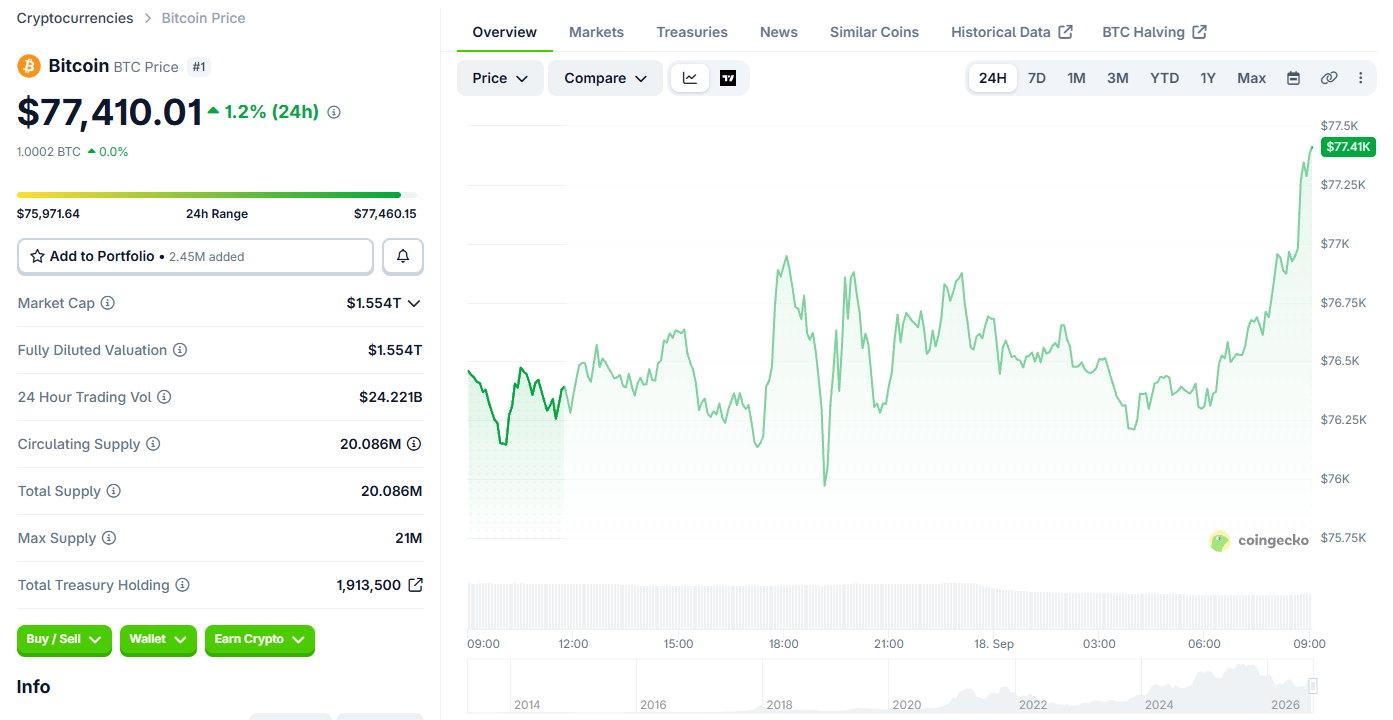Open the Compare dropdown
Image resolution: width=1393 pixels, height=720 pixels.
point(605,78)
